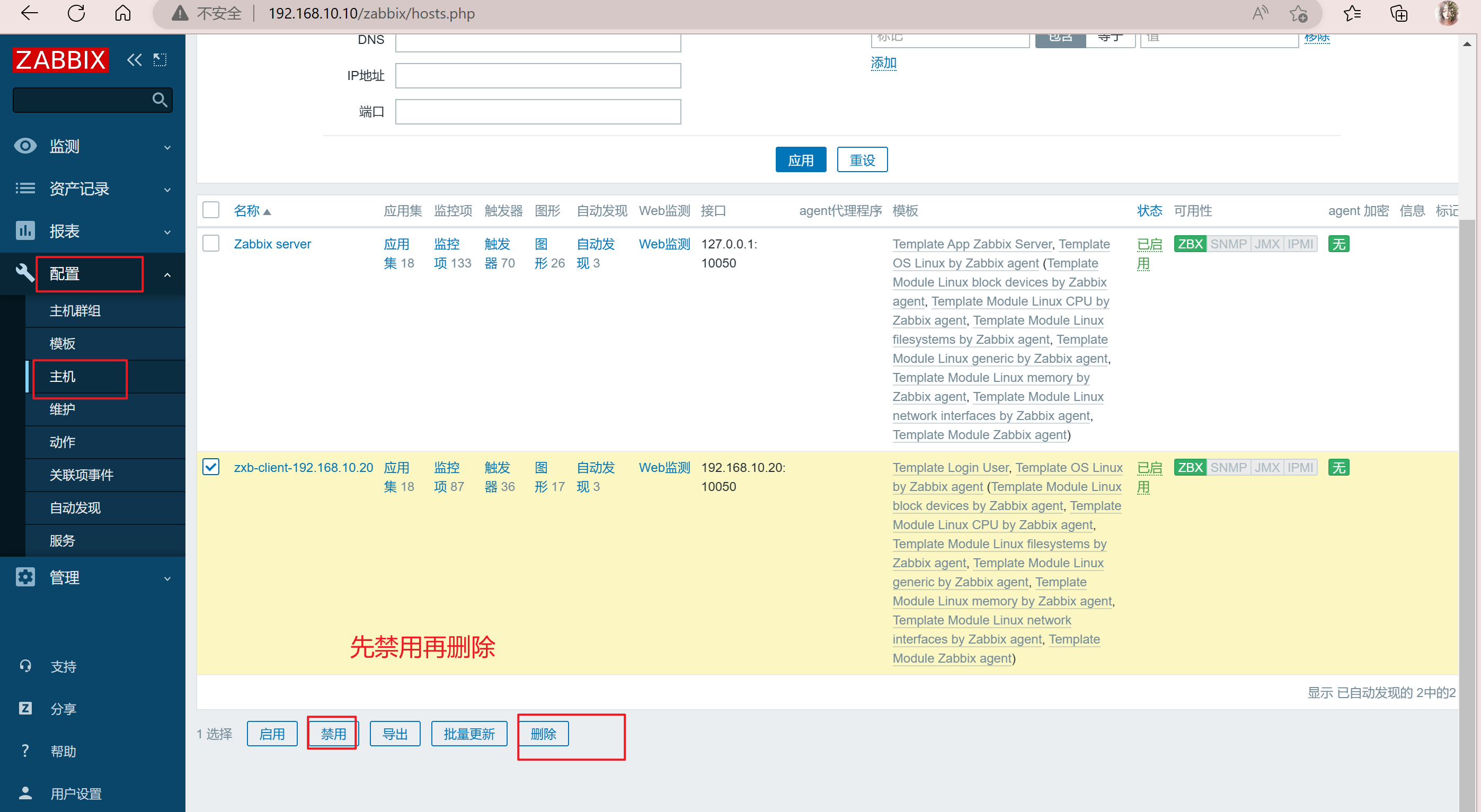Image resolution: width=1481 pixels, height=812 pixels.
Task: Click the 批量更新 button
Action: [469, 734]
